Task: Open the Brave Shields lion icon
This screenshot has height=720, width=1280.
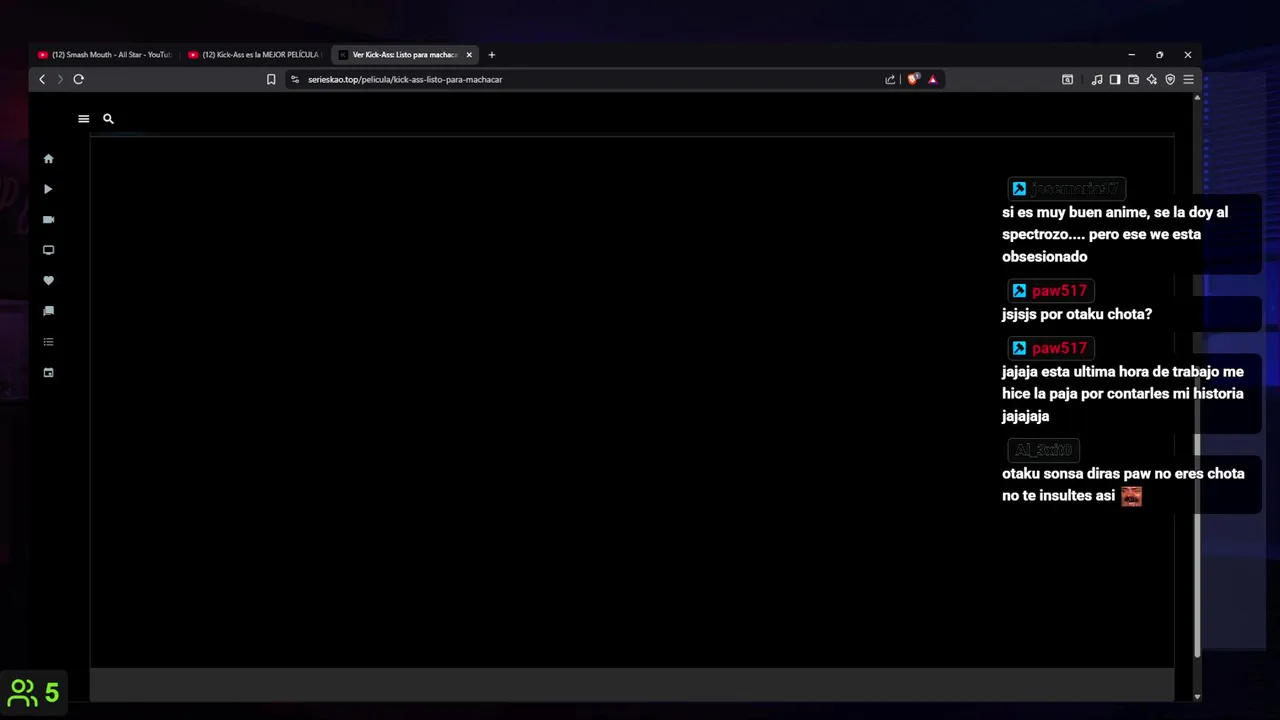Action: [913, 79]
